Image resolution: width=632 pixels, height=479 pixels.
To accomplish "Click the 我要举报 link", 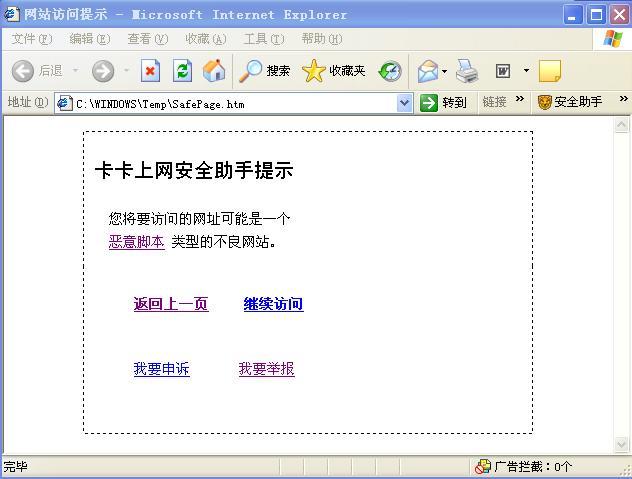I will pos(266,369).
